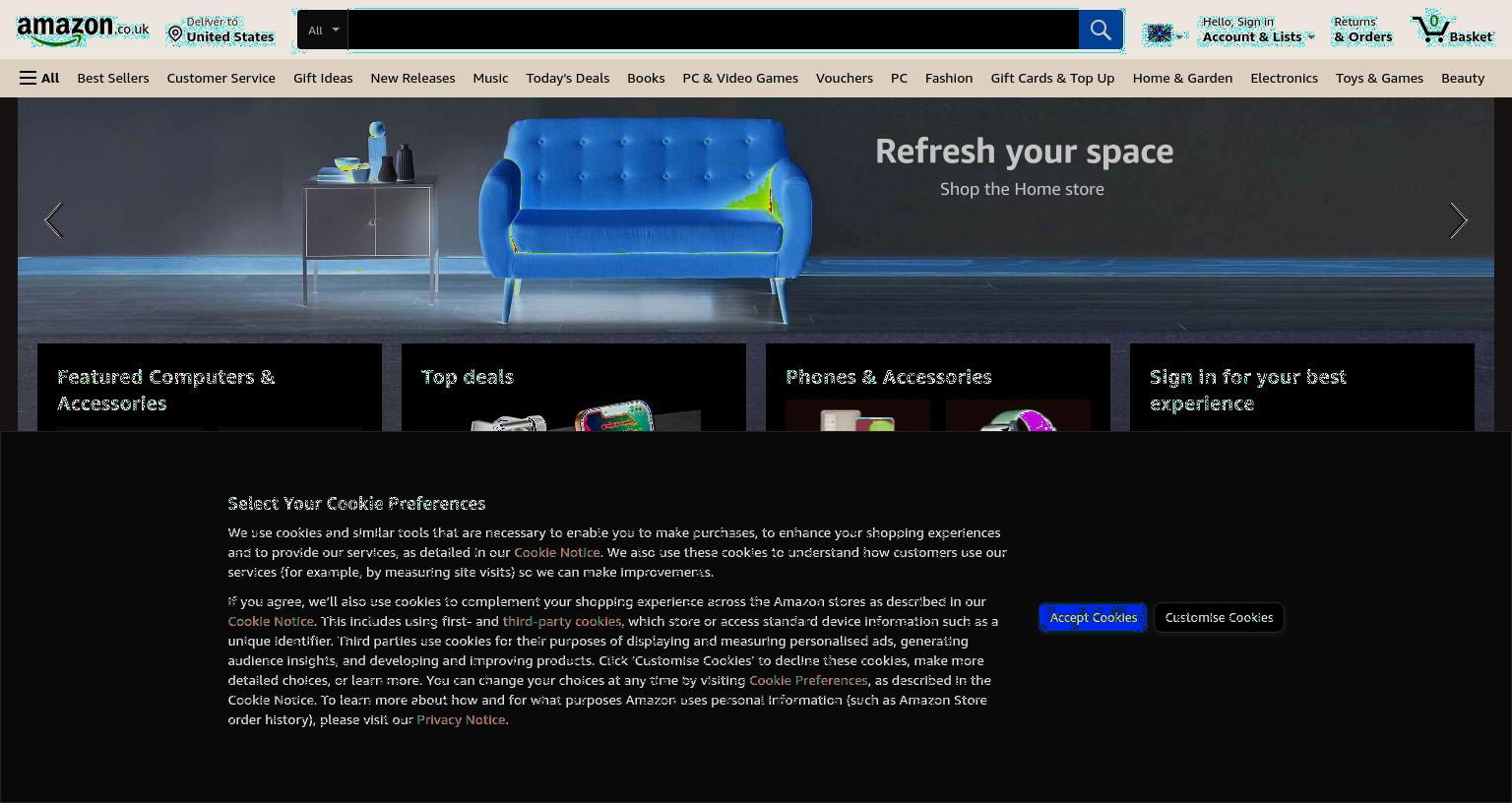
Task: Open Home & Garden nav link
Action: coord(1182,78)
